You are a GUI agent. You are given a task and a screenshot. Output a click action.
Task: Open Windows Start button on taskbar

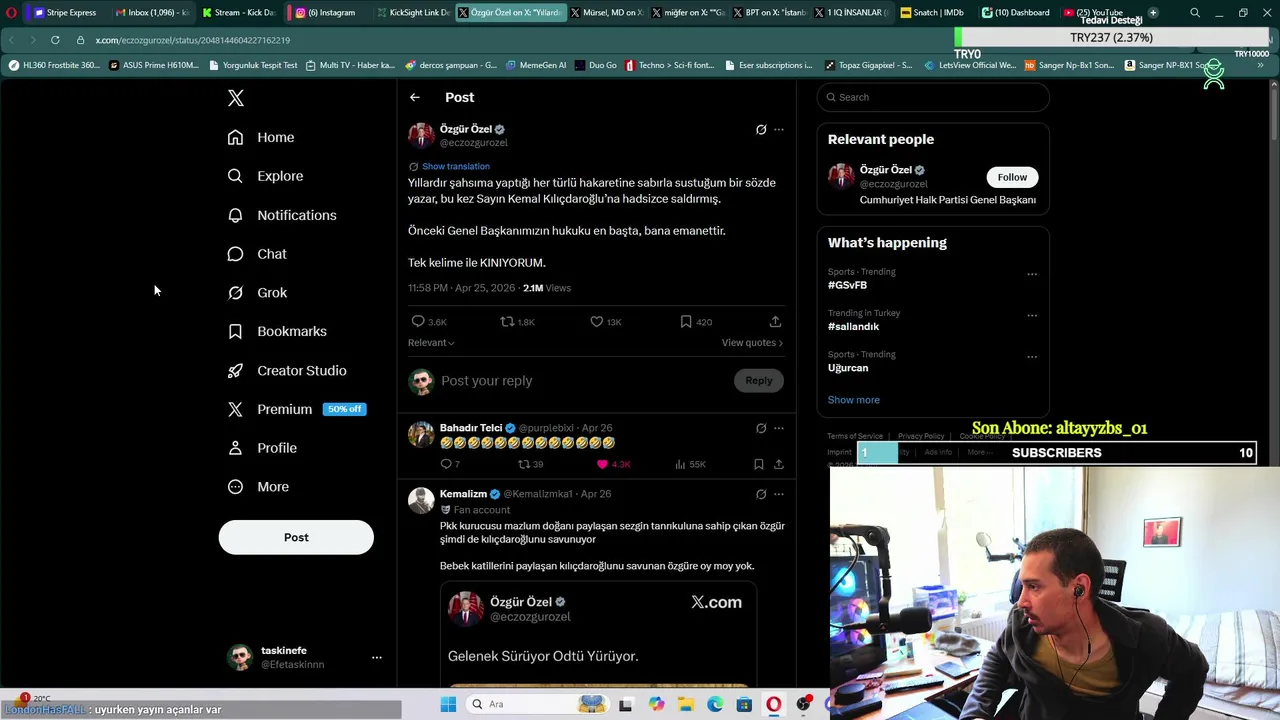pyautogui.click(x=448, y=704)
